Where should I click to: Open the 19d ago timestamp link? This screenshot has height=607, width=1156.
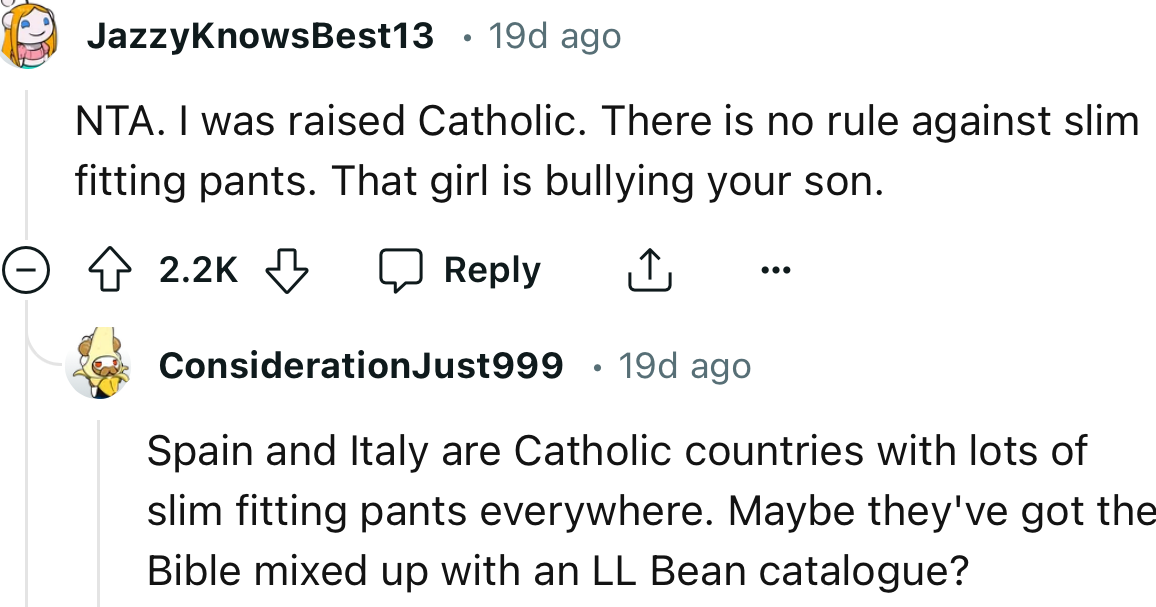click(554, 36)
